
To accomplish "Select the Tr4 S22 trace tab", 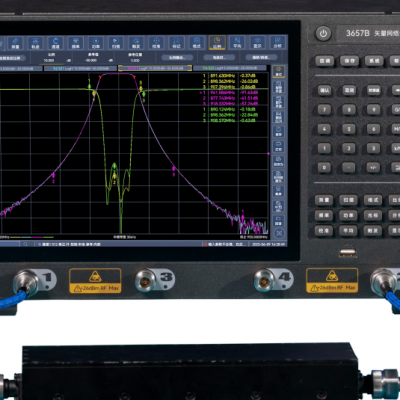I will coord(230,68).
